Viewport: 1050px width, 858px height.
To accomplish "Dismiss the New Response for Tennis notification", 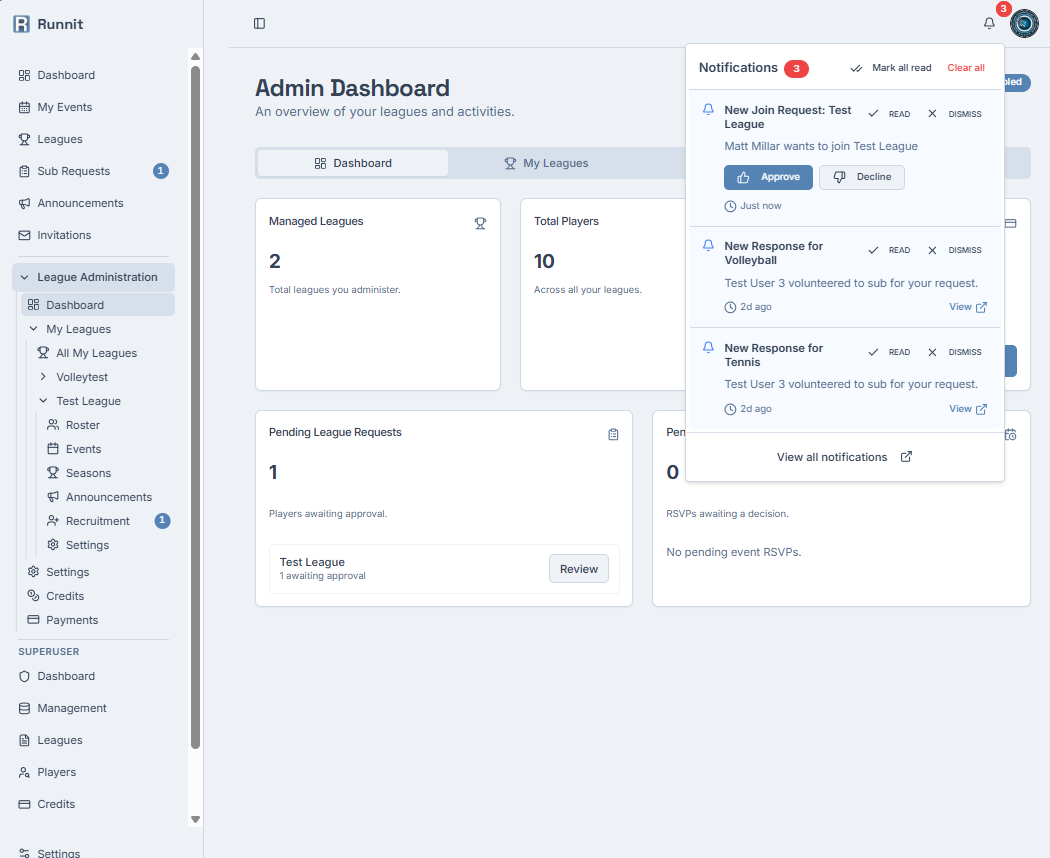I will coord(957,352).
